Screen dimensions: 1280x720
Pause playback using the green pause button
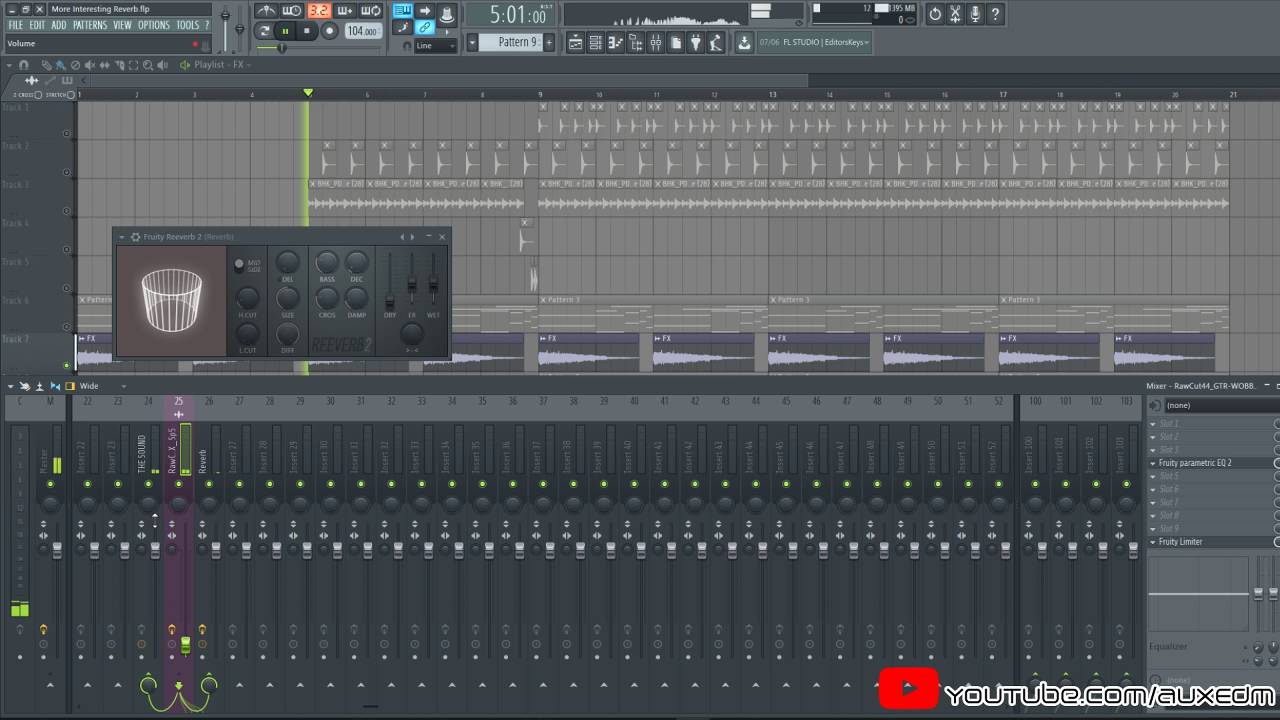pos(285,31)
